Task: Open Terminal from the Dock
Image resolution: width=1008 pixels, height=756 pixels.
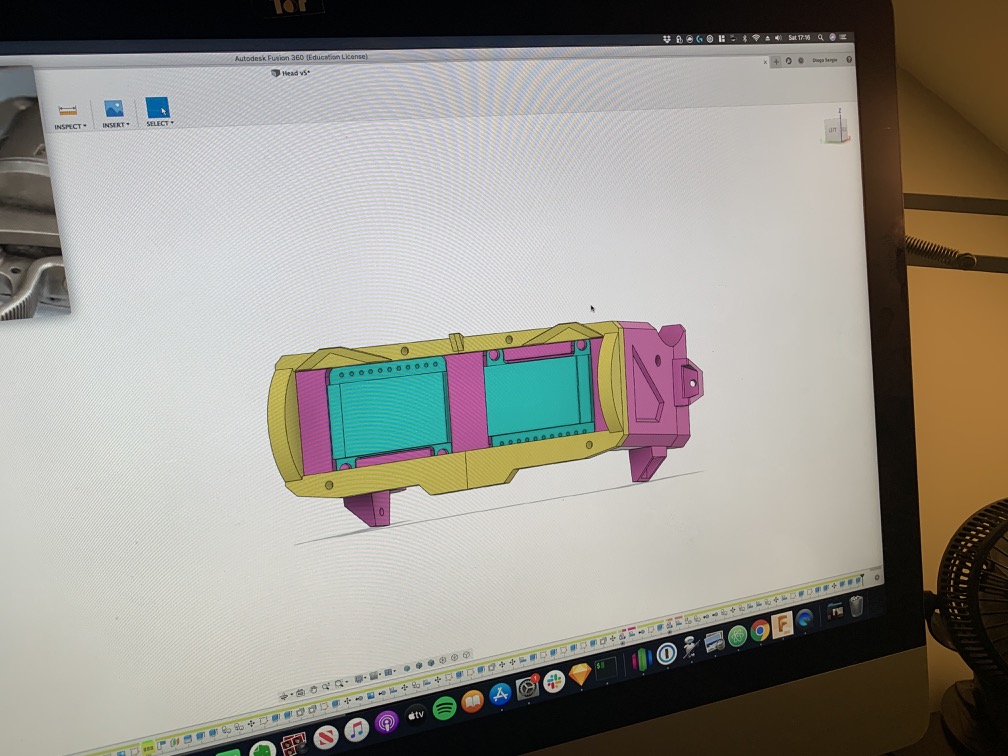Action: tap(606, 667)
